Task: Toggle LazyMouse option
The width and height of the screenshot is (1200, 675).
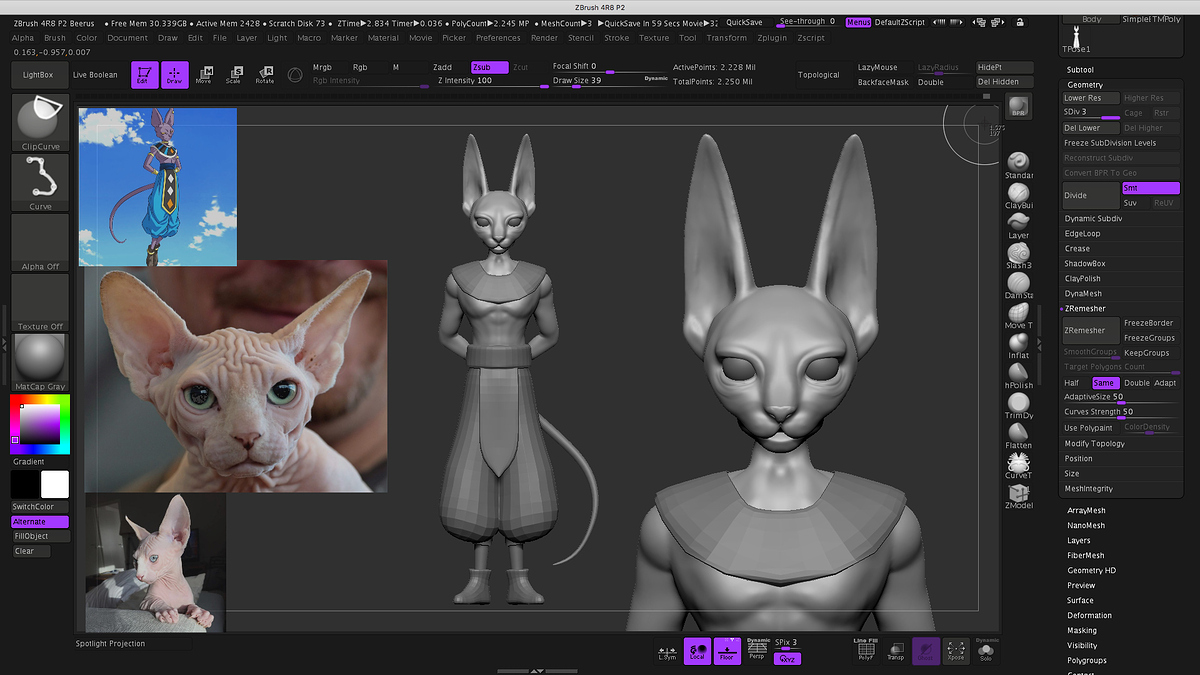Action: (x=878, y=68)
